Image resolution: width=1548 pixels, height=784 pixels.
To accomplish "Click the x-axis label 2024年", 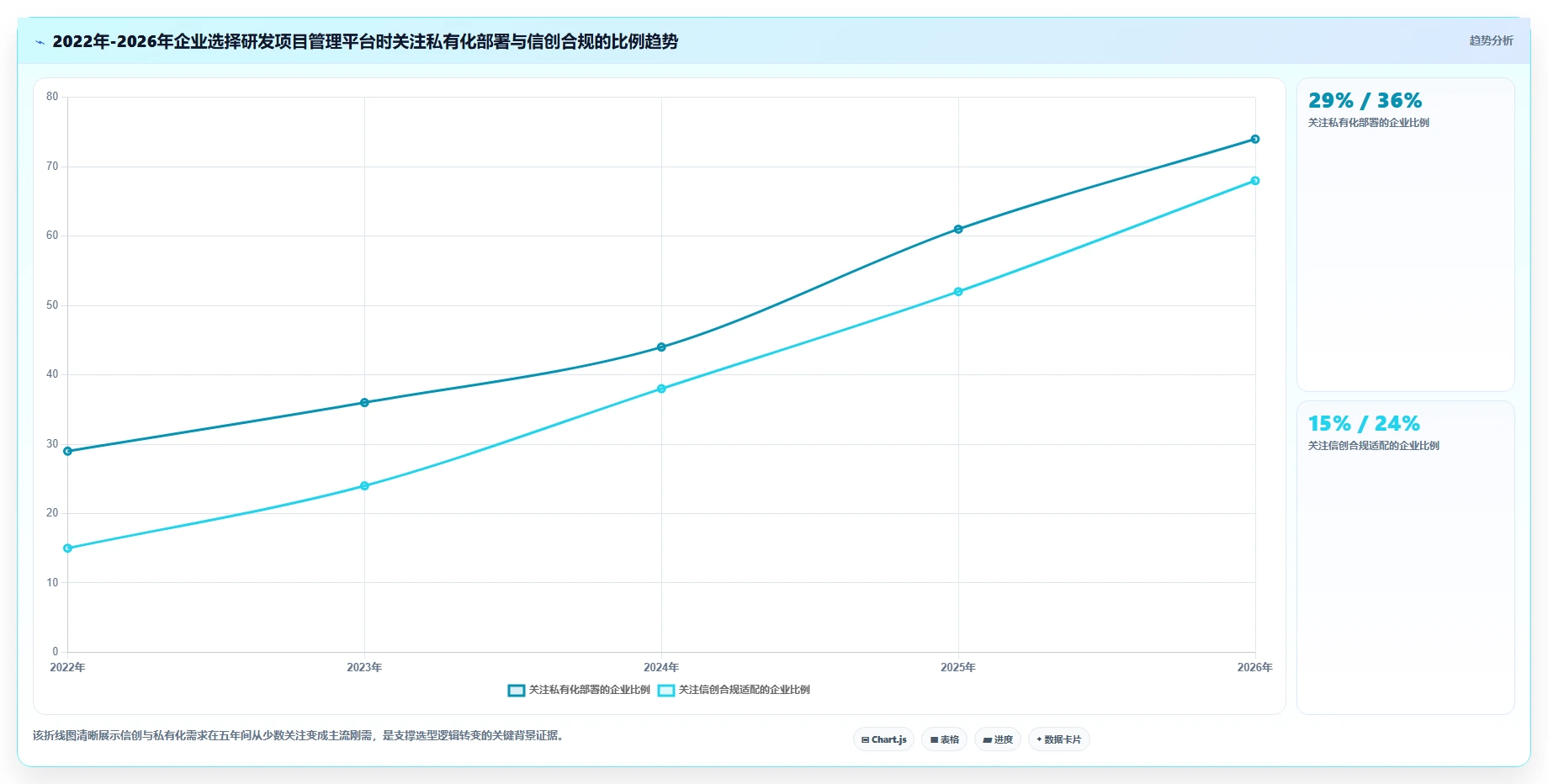I will [x=661, y=668].
